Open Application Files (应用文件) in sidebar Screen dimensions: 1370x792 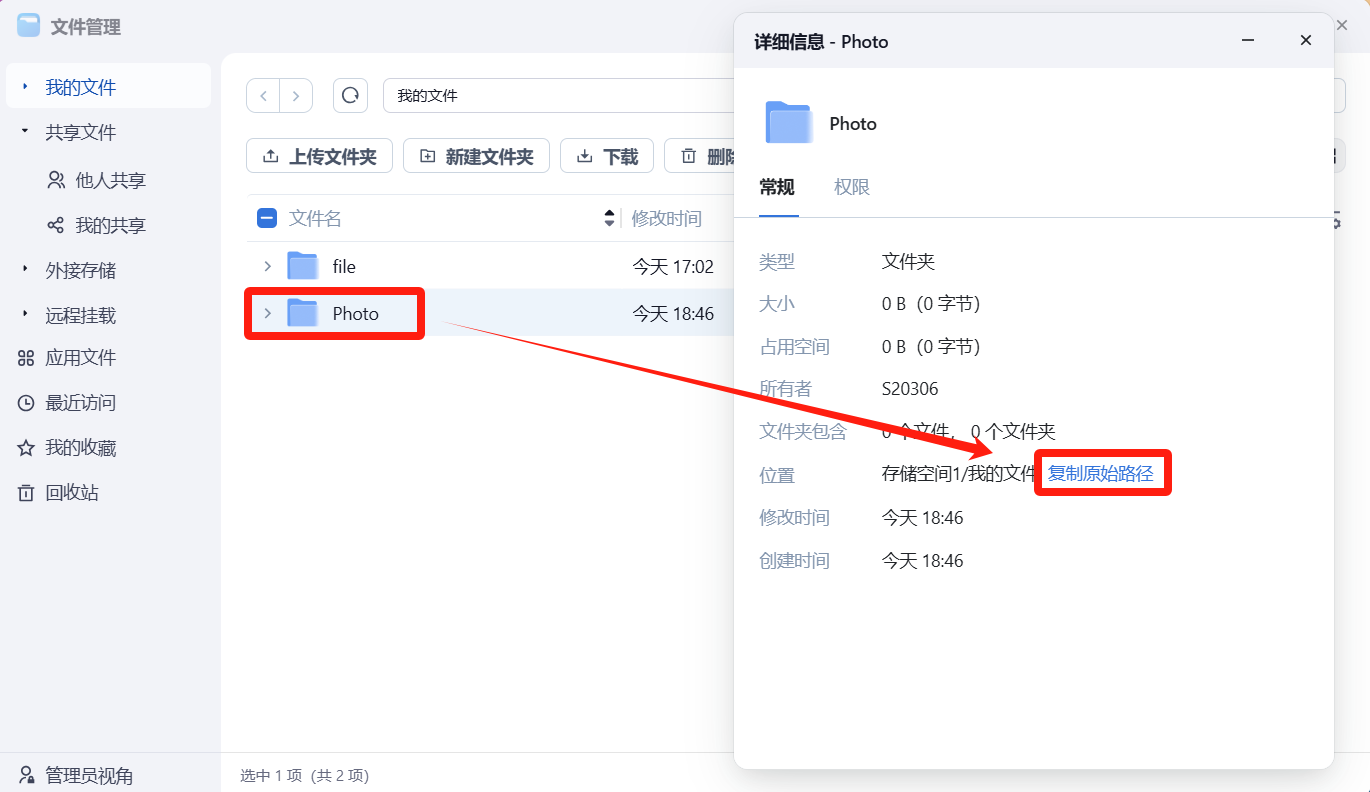click(80, 358)
